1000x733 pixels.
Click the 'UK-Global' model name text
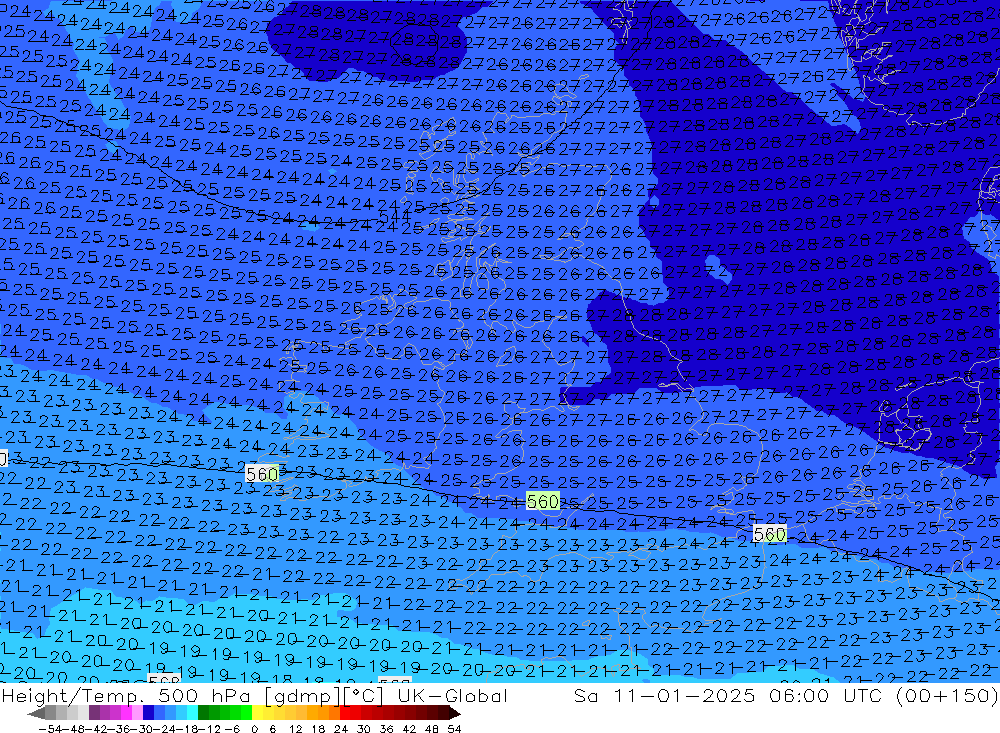pyautogui.click(x=453, y=695)
